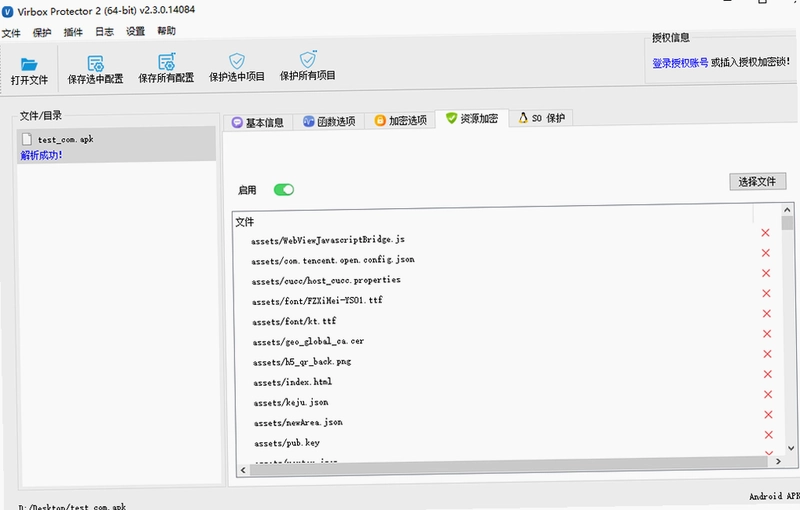The image size is (800, 510).
Task: Select the assets/font/FZXiMei-YS01.ttf row
Action: point(317,301)
